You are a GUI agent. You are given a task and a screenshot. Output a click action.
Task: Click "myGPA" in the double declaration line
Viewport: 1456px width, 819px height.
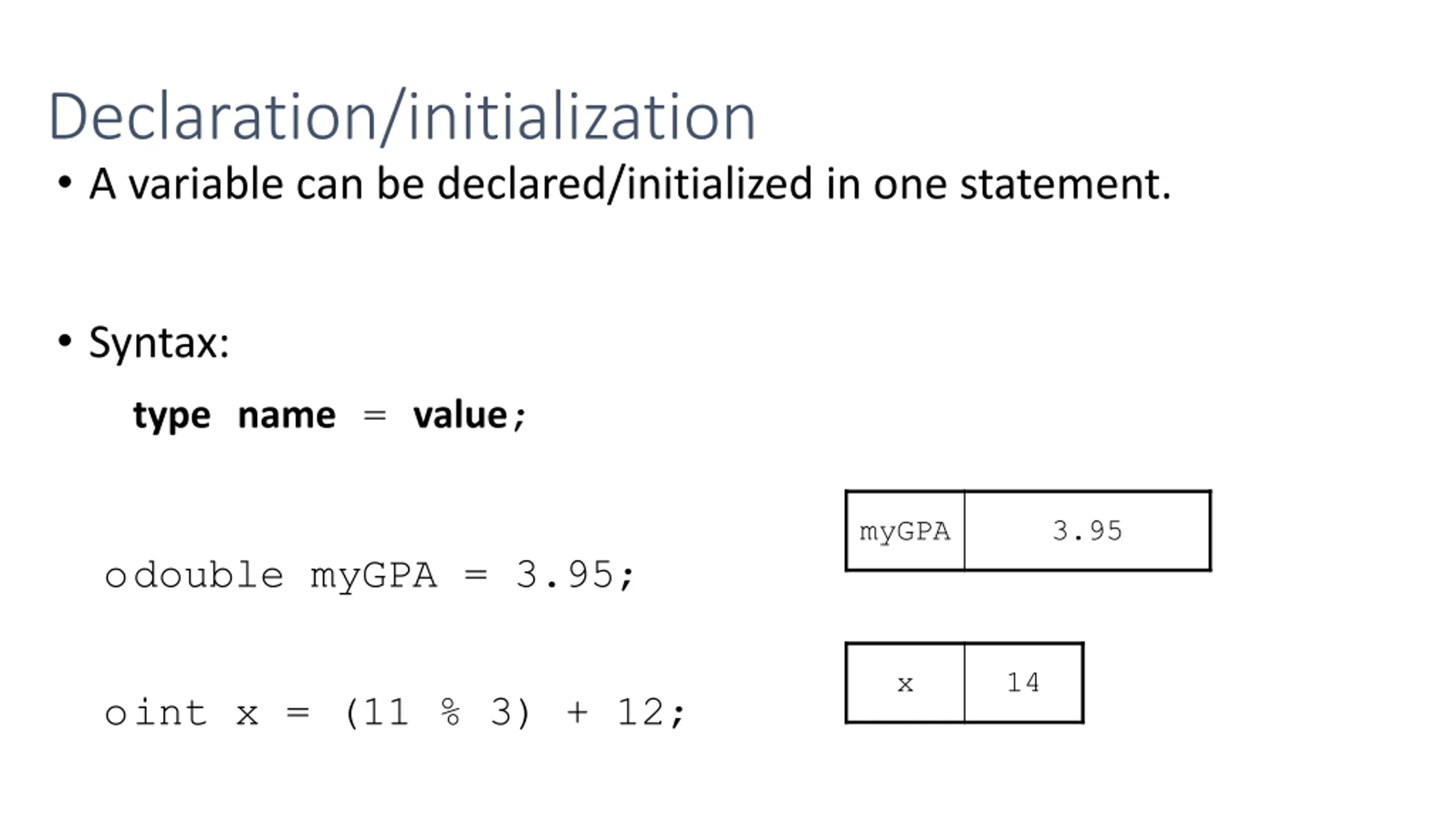pyautogui.click(x=374, y=576)
